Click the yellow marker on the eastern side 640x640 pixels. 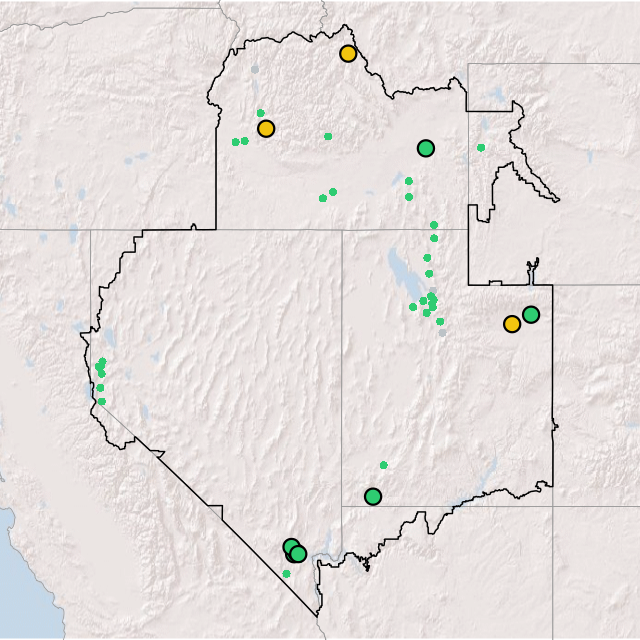point(512,324)
